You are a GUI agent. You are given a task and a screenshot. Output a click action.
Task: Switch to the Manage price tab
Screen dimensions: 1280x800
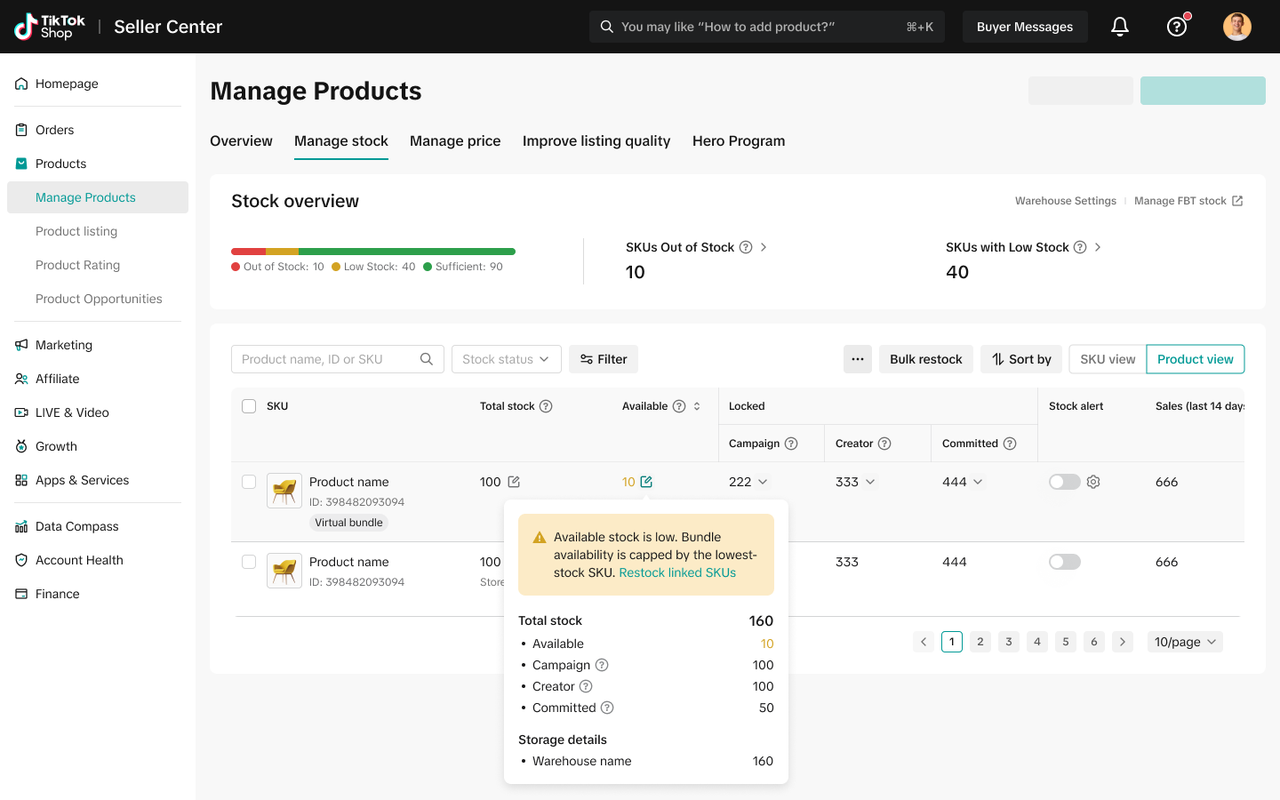point(455,141)
